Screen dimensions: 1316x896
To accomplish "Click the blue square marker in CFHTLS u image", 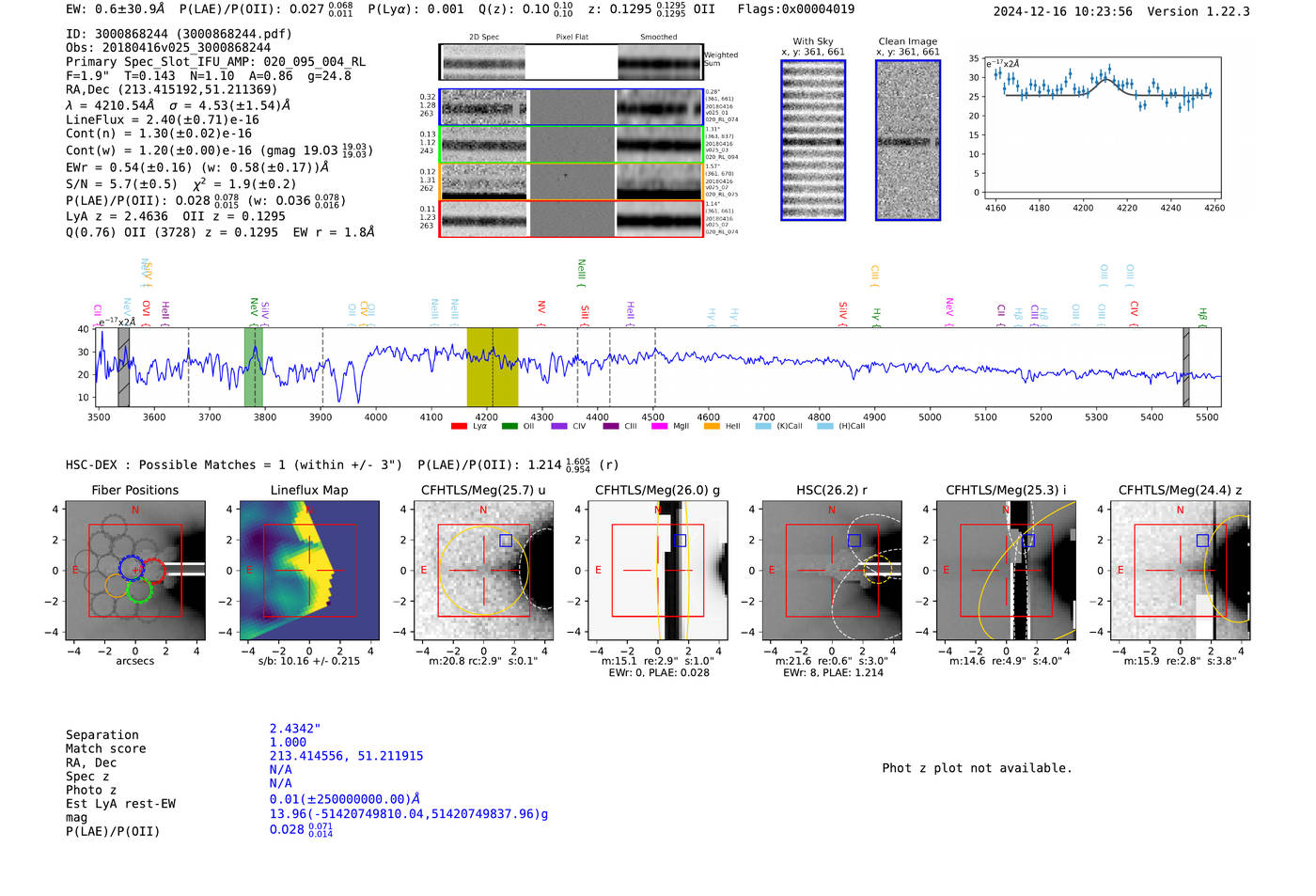I will [x=506, y=541].
